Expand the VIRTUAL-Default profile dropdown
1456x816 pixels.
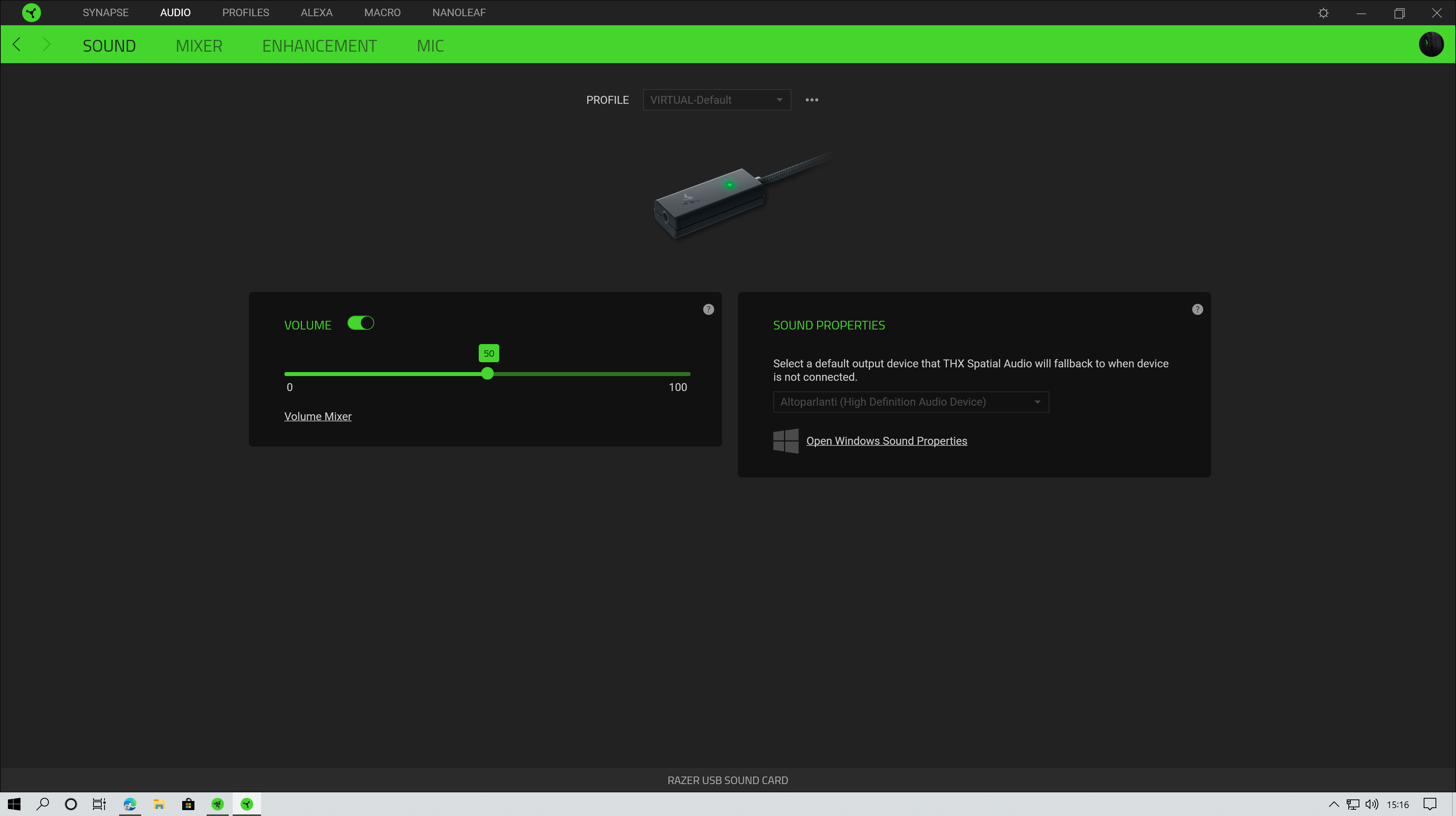(716, 99)
